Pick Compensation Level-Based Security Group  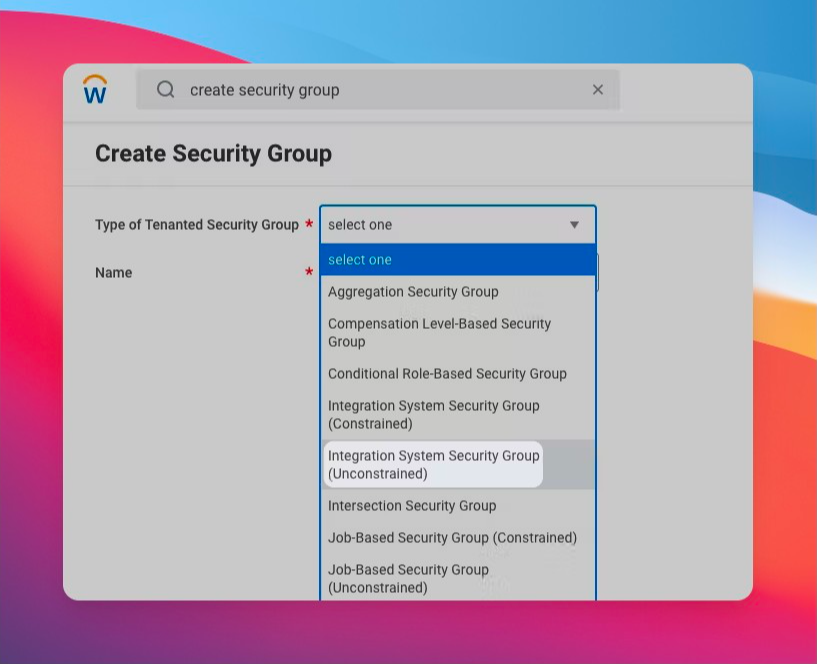point(439,332)
